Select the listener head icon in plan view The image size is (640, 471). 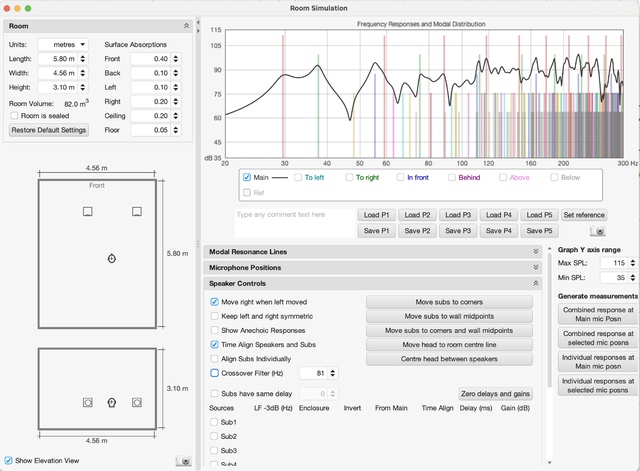[x=112, y=258]
